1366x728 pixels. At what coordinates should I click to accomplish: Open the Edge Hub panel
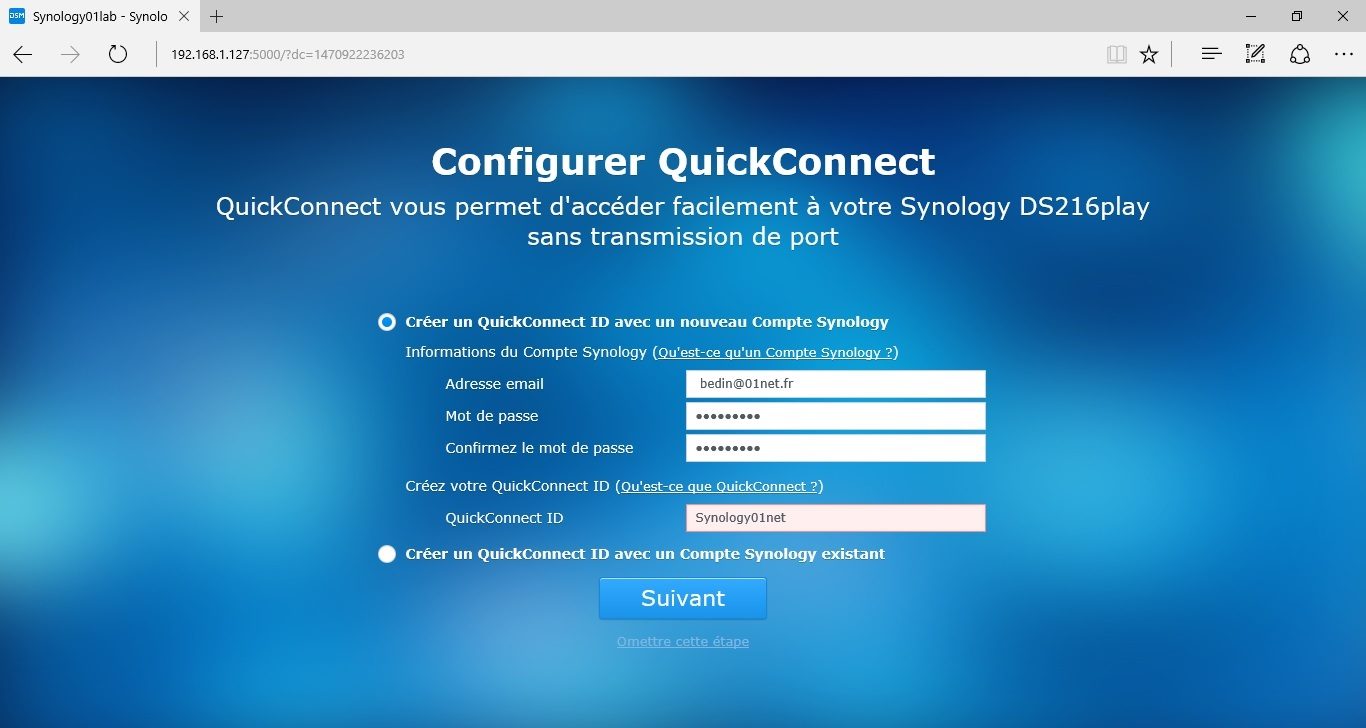(1212, 54)
